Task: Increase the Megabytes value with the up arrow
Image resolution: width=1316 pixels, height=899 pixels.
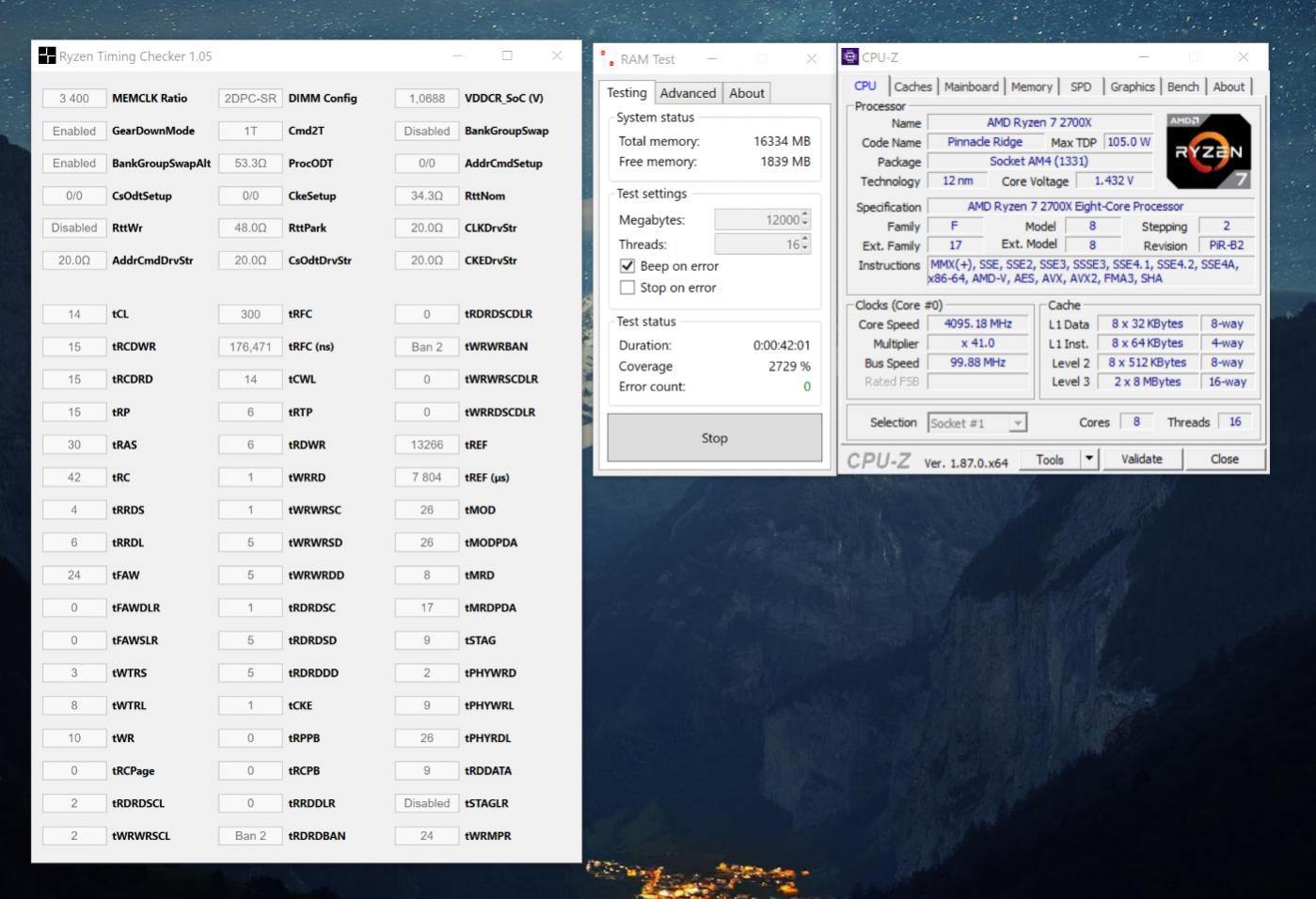Action: tap(805, 214)
